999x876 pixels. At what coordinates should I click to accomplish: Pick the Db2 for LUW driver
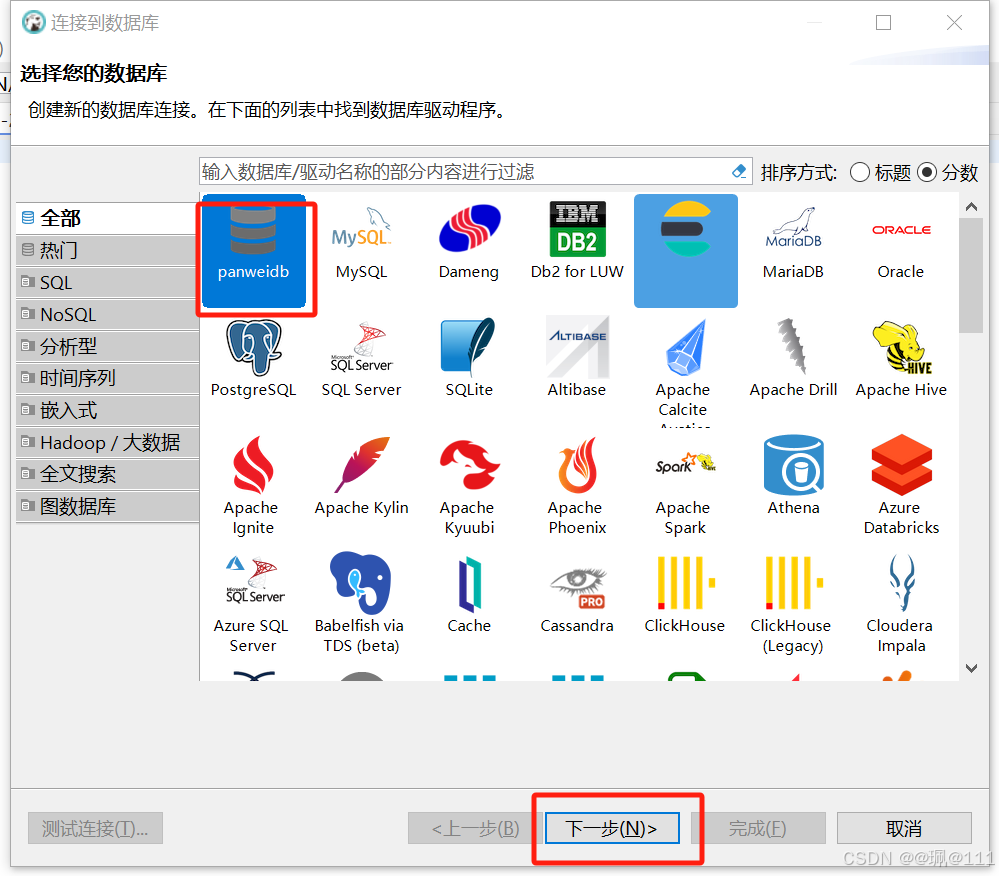click(577, 241)
